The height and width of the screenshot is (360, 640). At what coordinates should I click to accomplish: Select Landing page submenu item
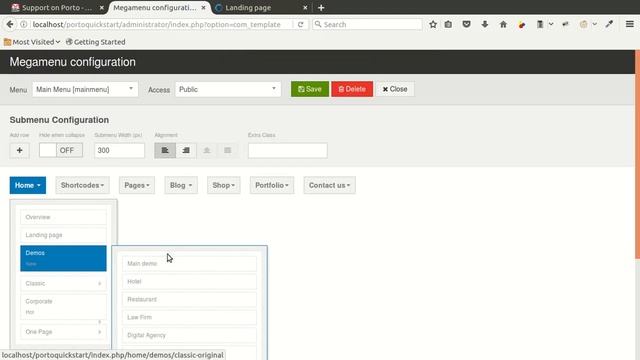click(63, 235)
